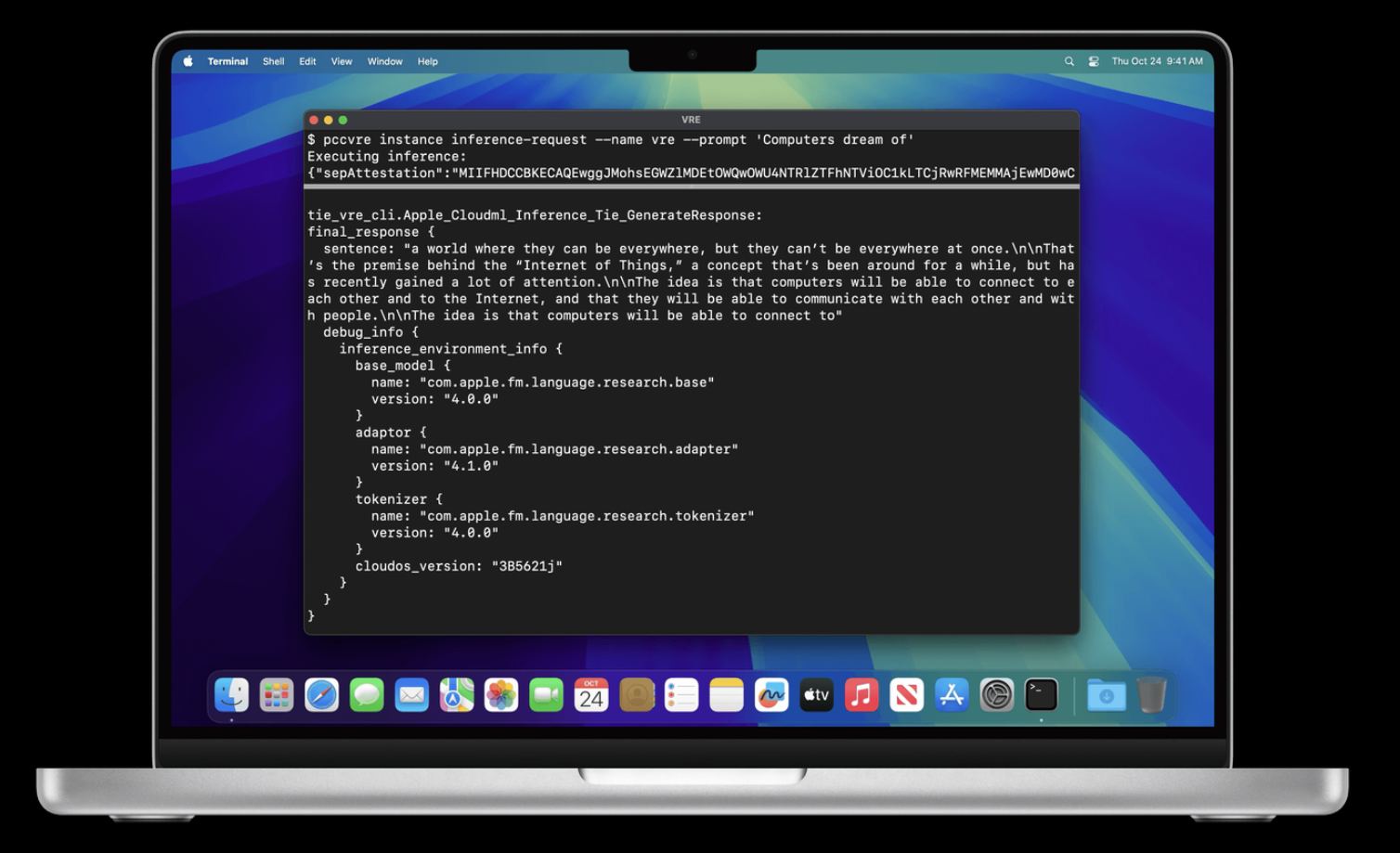Open the Downloads stack in the Dock
This screenshot has width=1400, height=853.
point(1105,694)
